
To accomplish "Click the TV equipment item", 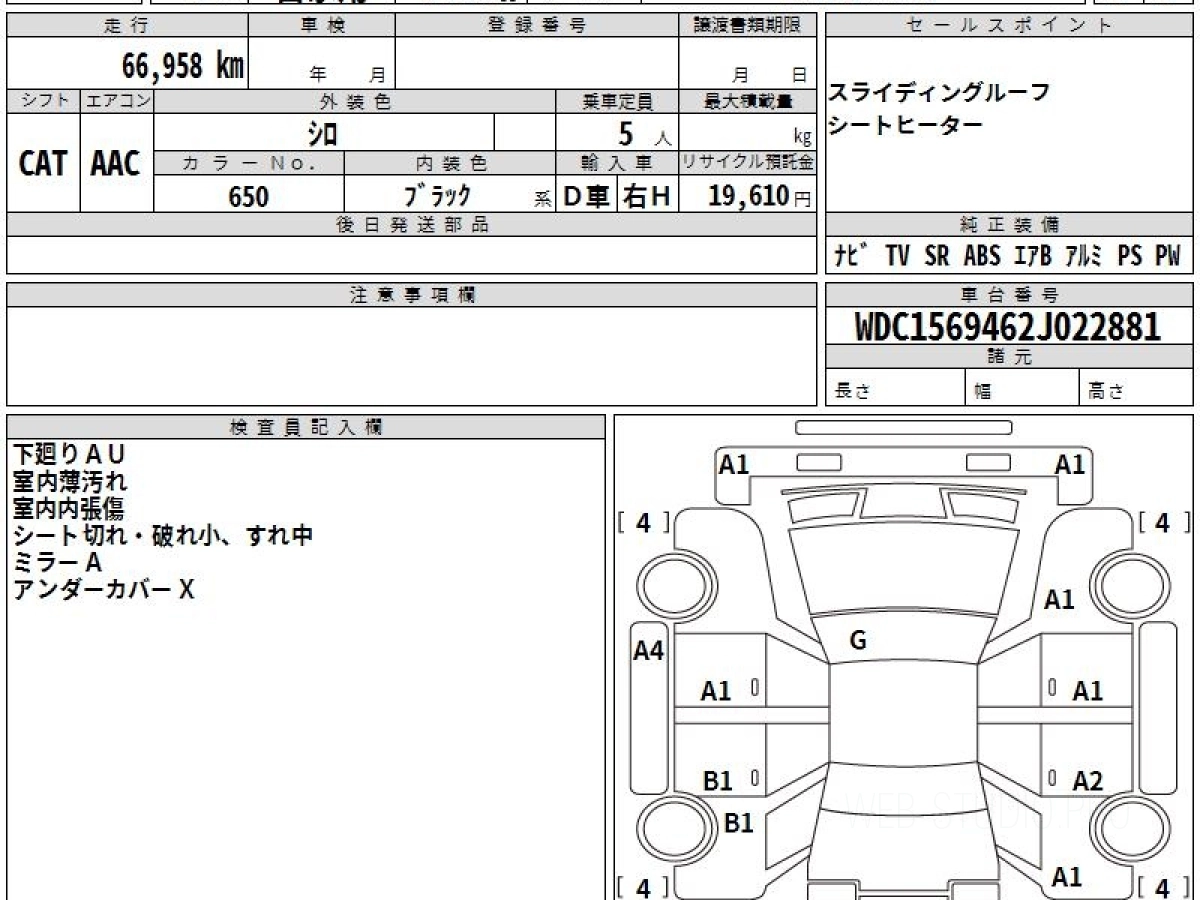I will (897, 257).
